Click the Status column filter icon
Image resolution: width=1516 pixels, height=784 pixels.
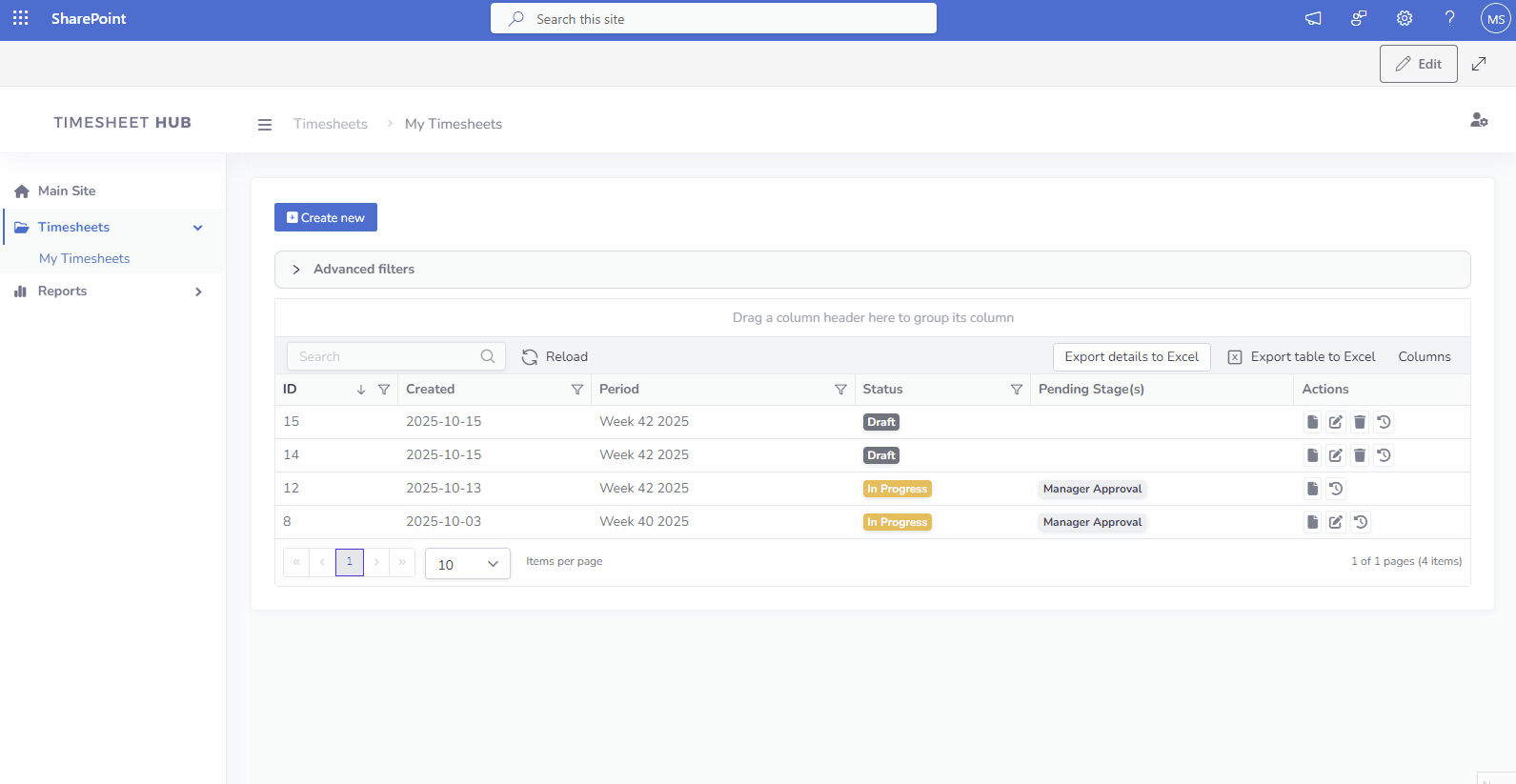click(x=1017, y=390)
